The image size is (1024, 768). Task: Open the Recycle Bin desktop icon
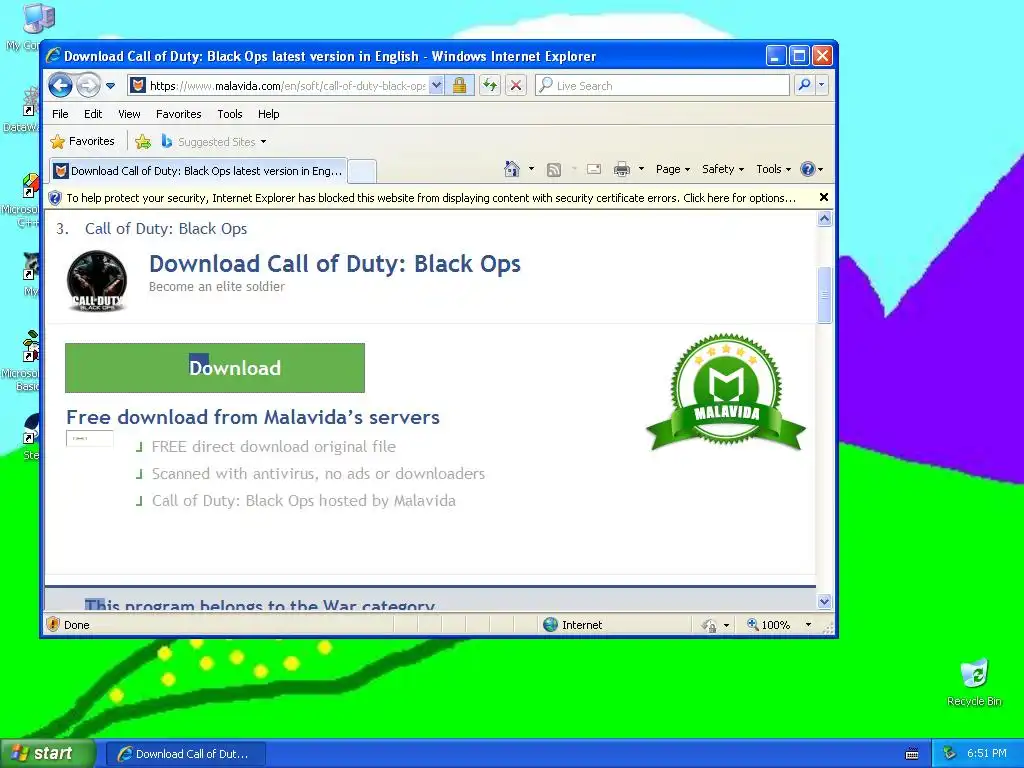(x=974, y=682)
